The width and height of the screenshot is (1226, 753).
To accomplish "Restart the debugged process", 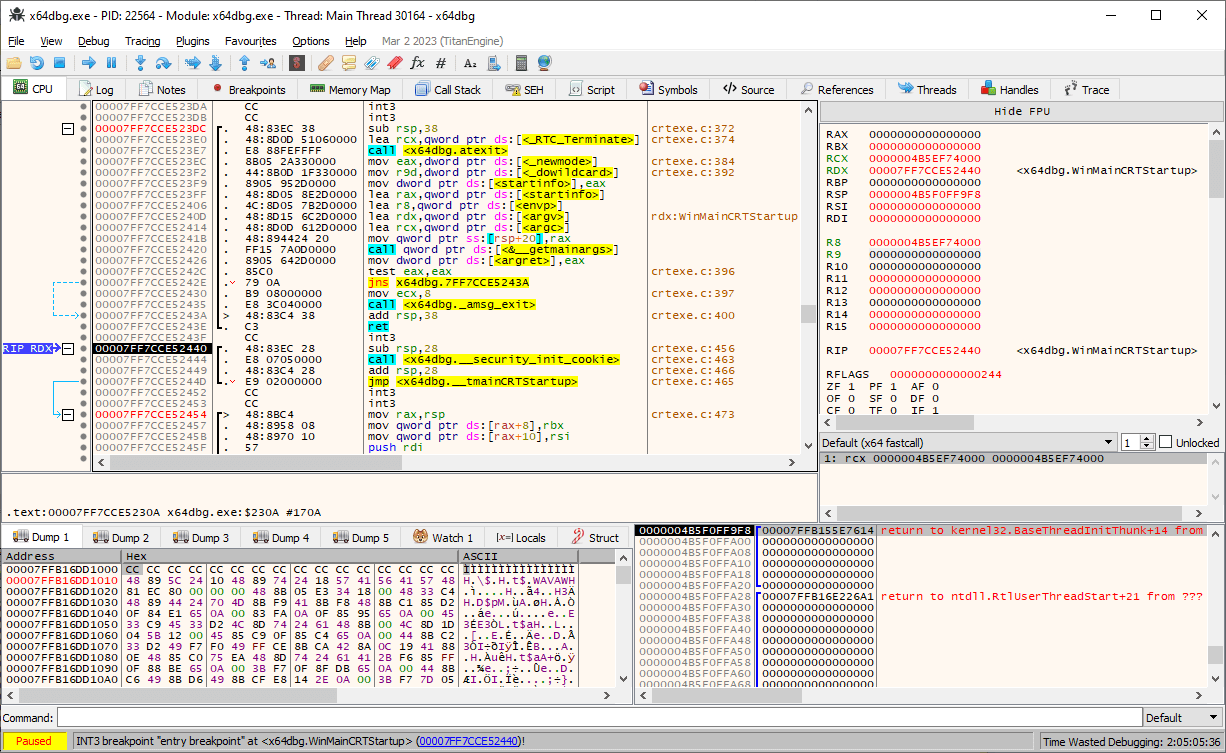I will (x=37, y=62).
